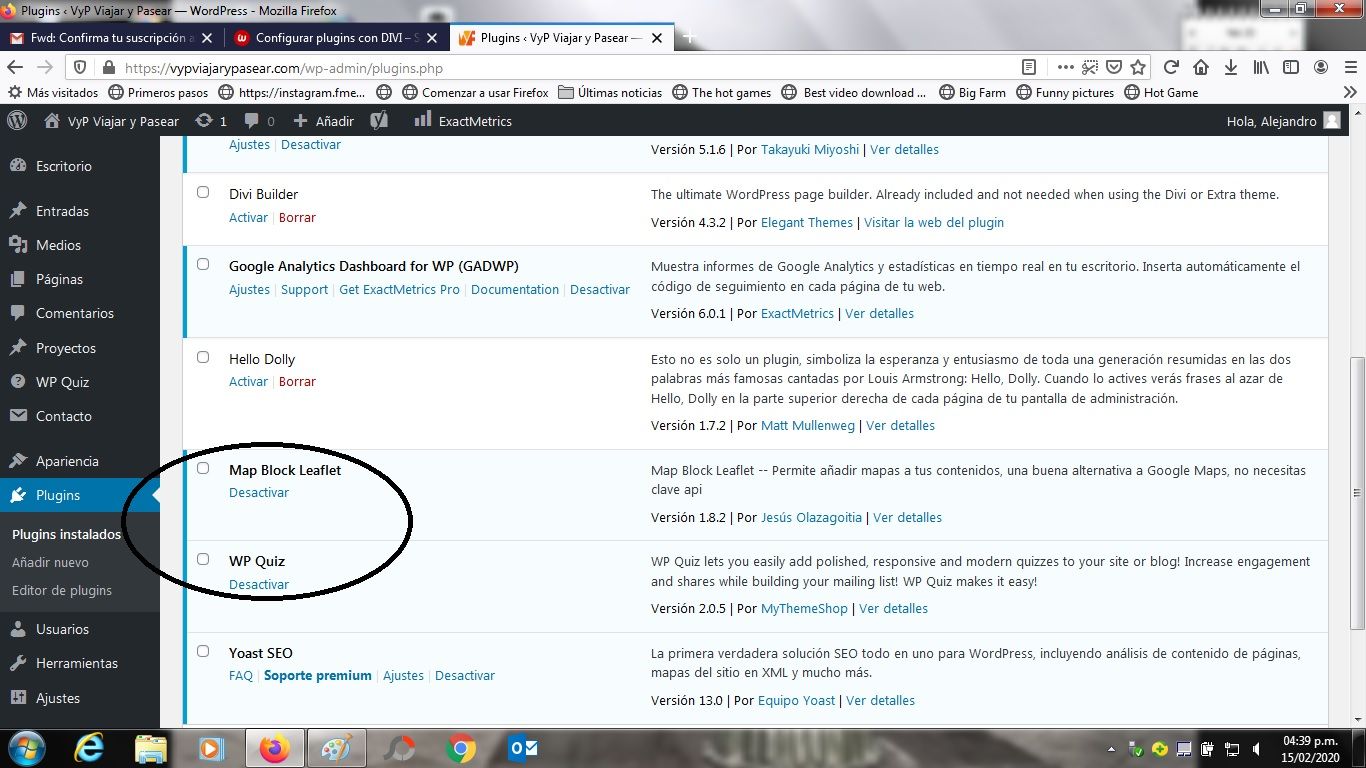Screen dimensions: 1366x768
Task: Click the Firefox home icon
Action: point(1201,67)
